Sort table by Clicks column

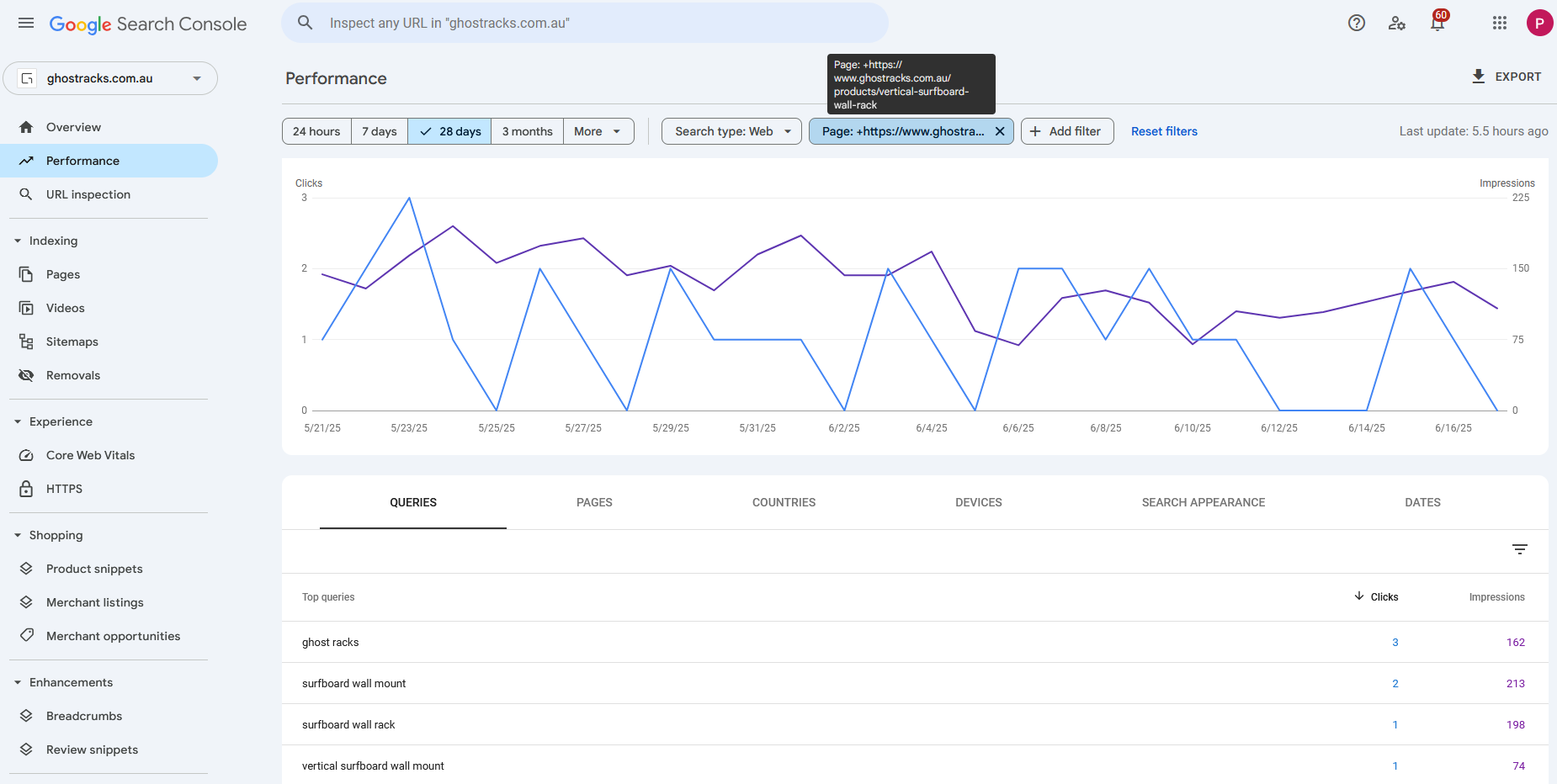pos(1377,597)
